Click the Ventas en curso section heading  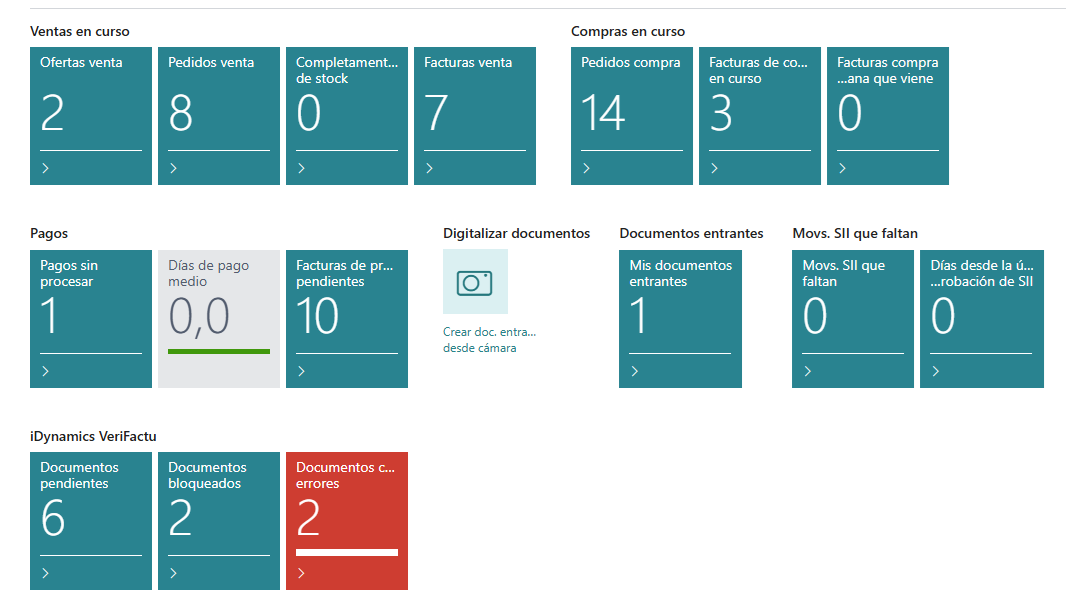(80, 31)
